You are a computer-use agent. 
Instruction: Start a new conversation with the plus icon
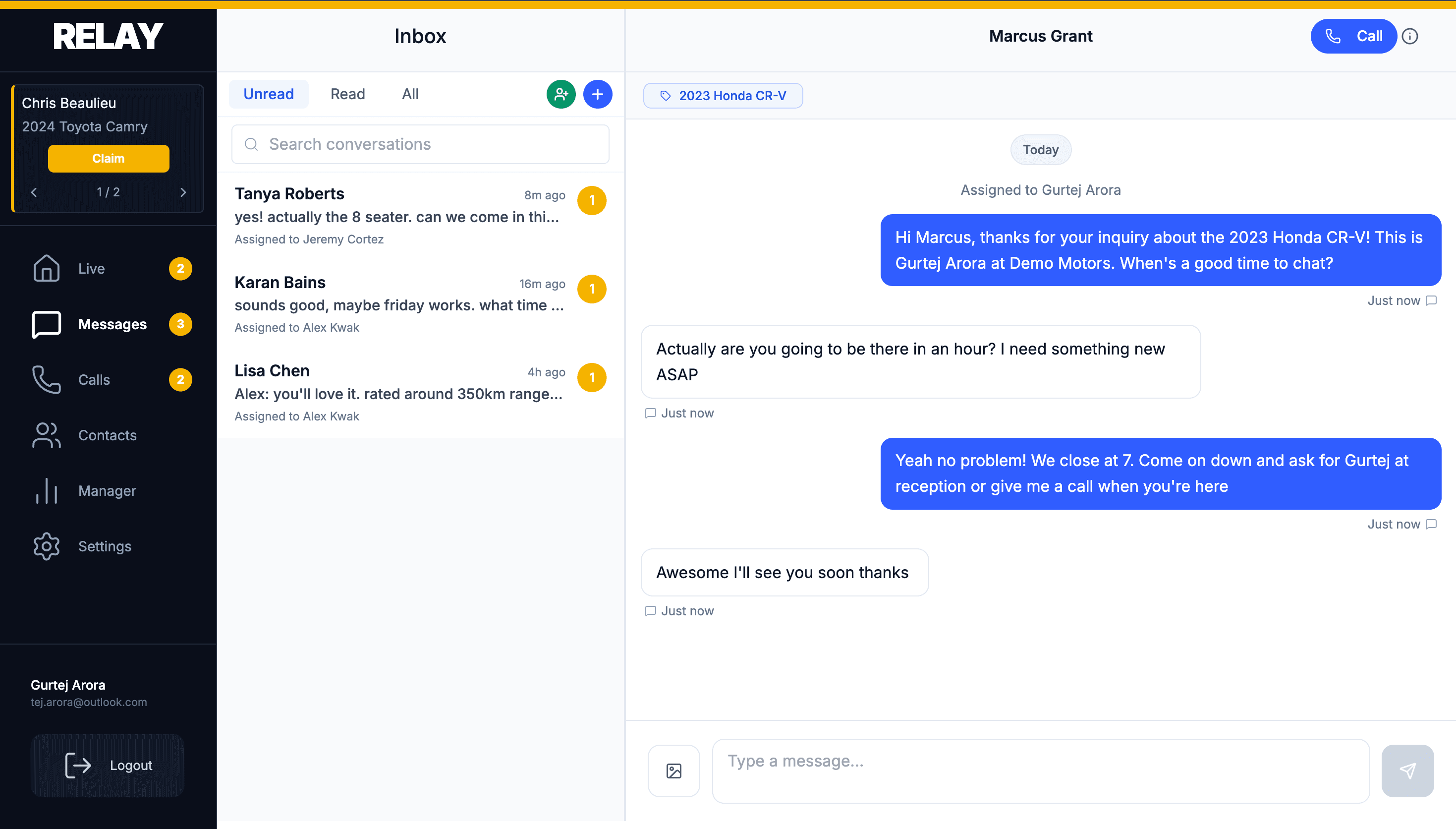point(598,94)
